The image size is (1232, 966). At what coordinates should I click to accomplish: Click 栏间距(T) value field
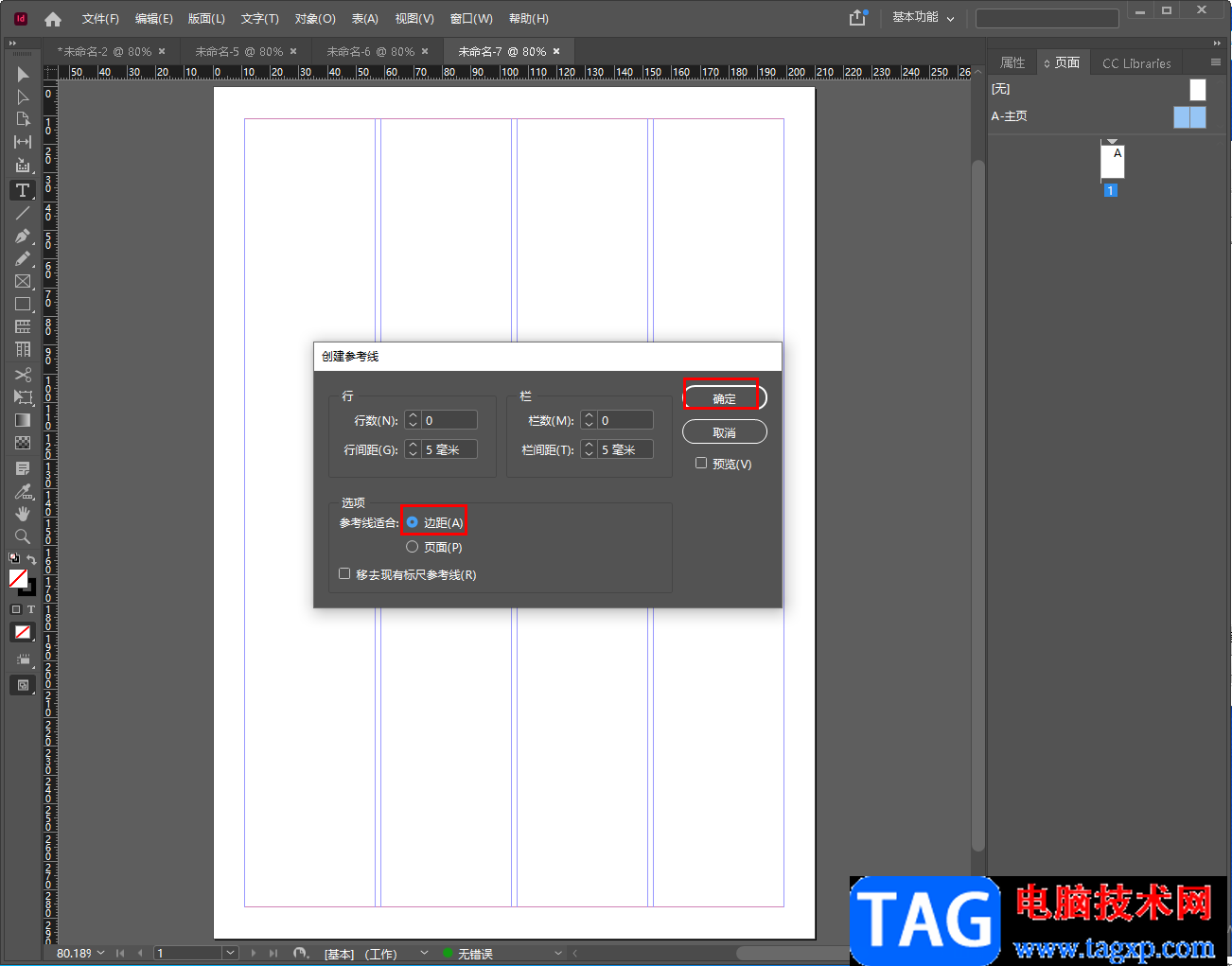[625, 449]
